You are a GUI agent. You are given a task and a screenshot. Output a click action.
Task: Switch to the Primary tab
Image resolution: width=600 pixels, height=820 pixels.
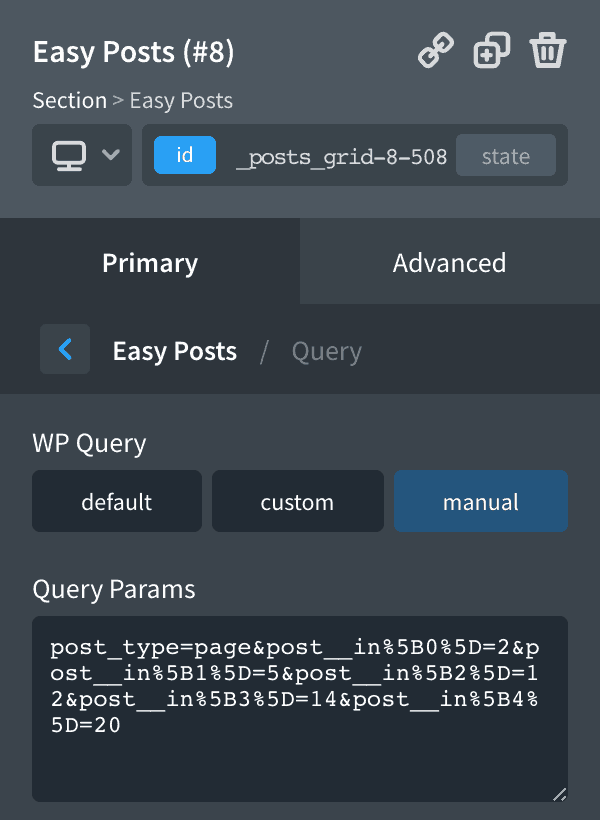[x=150, y=261]
